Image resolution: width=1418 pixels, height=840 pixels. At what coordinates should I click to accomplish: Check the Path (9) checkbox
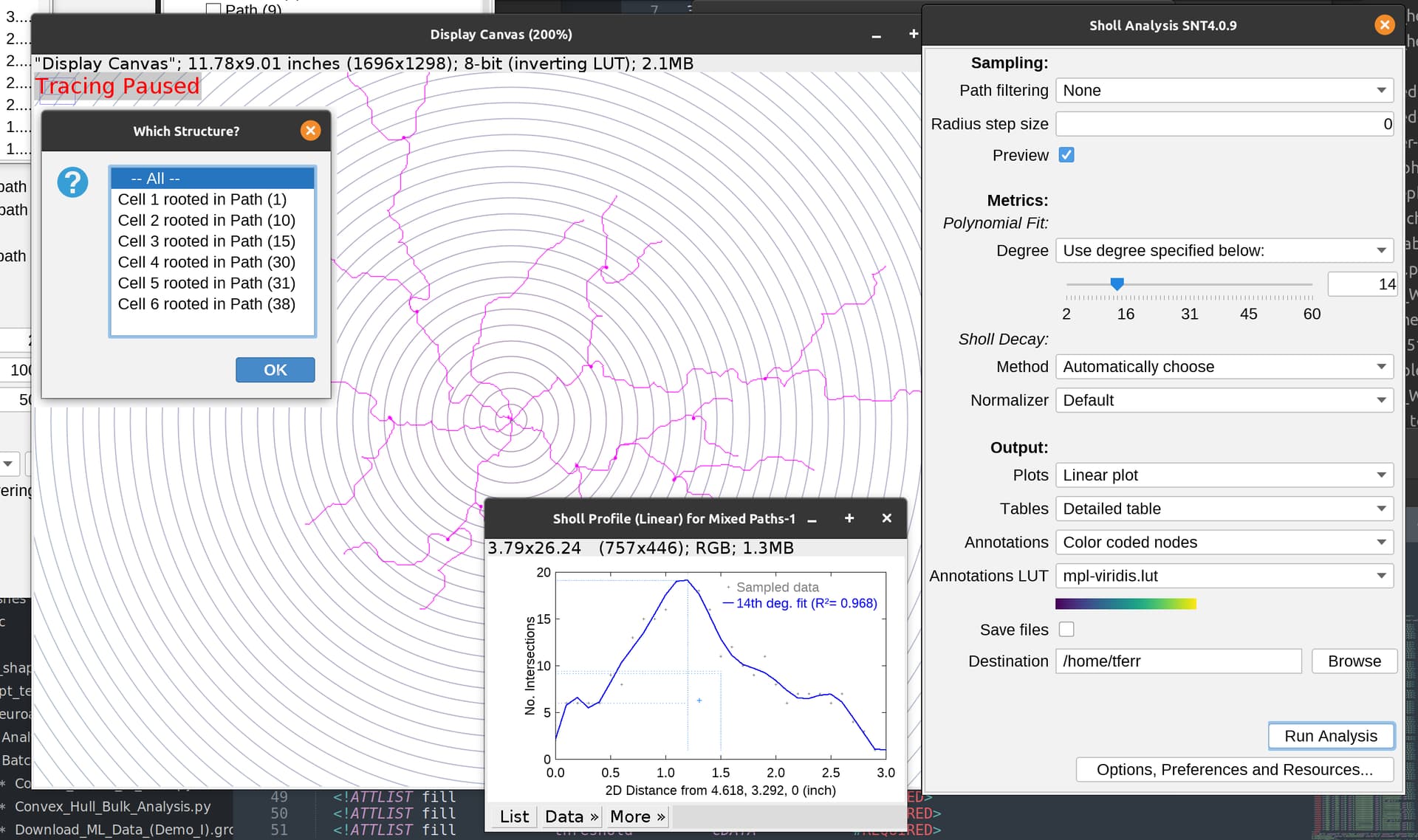[213, 7]
